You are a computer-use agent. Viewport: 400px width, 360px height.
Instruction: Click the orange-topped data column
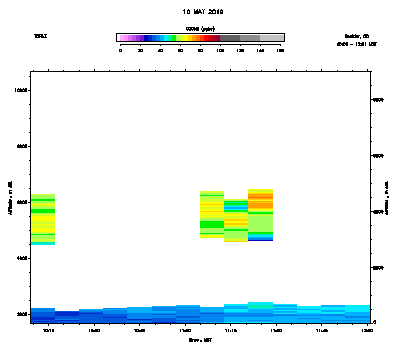[260, 215]
